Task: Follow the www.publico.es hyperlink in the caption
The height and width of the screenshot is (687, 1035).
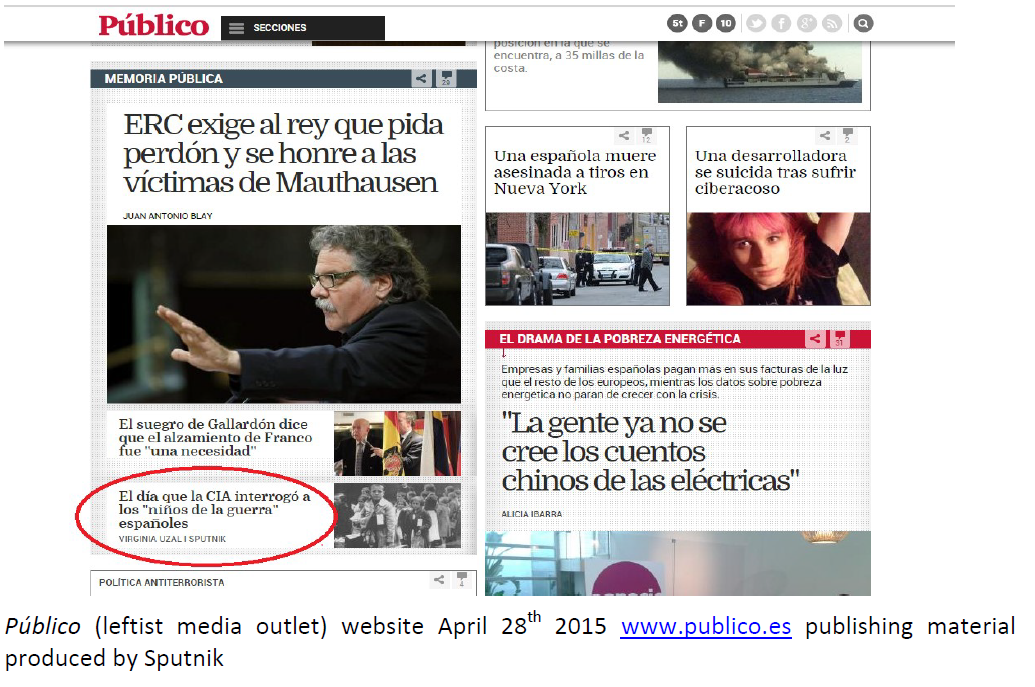Action: [706, 626]
